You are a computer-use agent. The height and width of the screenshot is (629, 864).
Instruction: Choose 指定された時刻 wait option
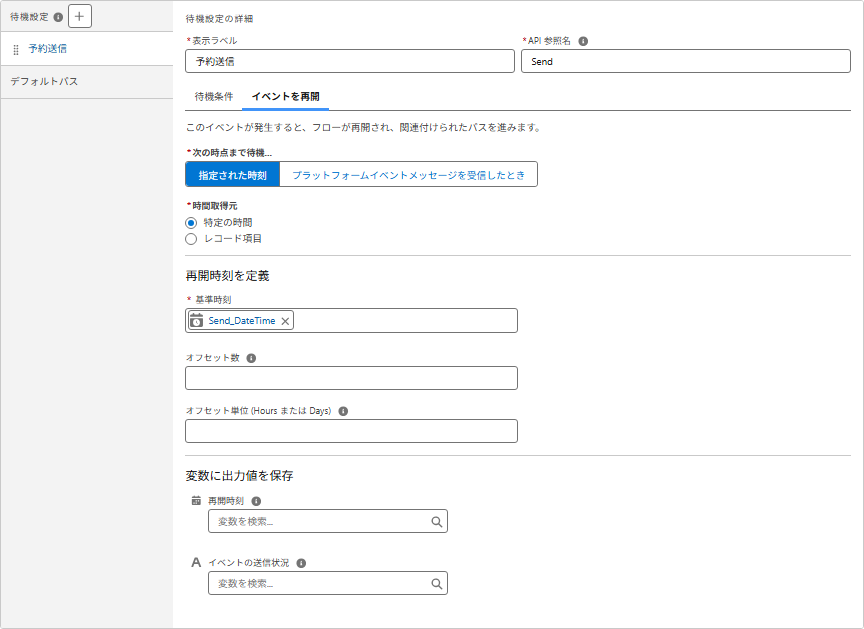232,175
